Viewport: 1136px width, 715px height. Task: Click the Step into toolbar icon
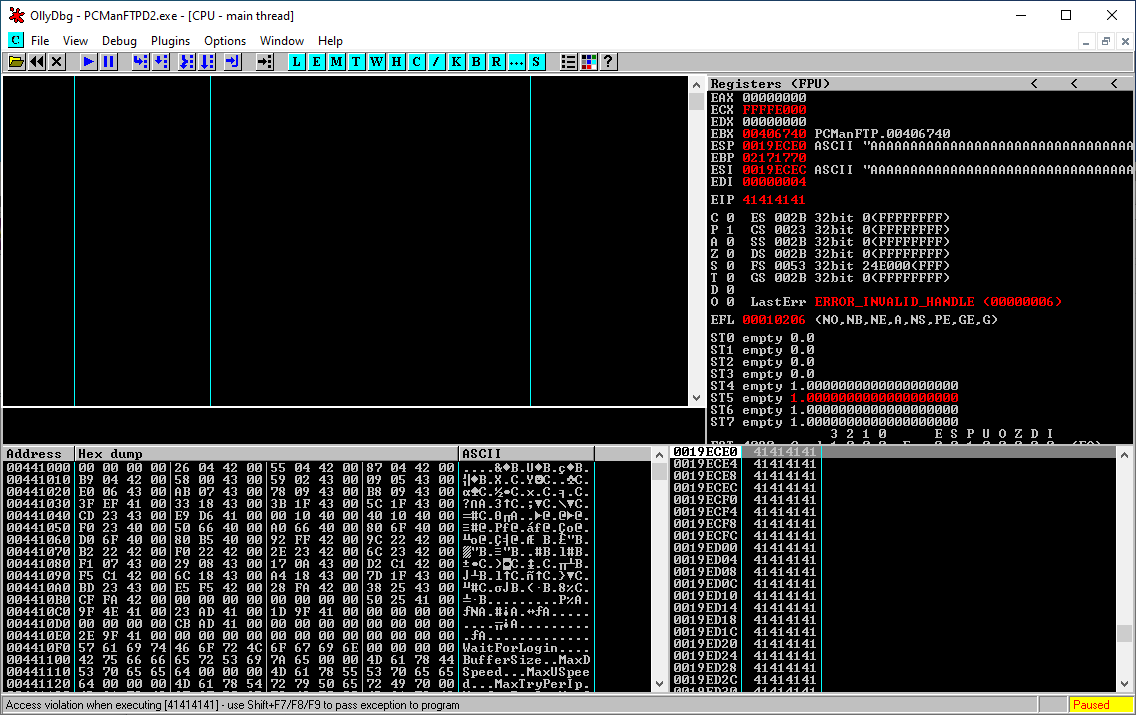[140, 62]
